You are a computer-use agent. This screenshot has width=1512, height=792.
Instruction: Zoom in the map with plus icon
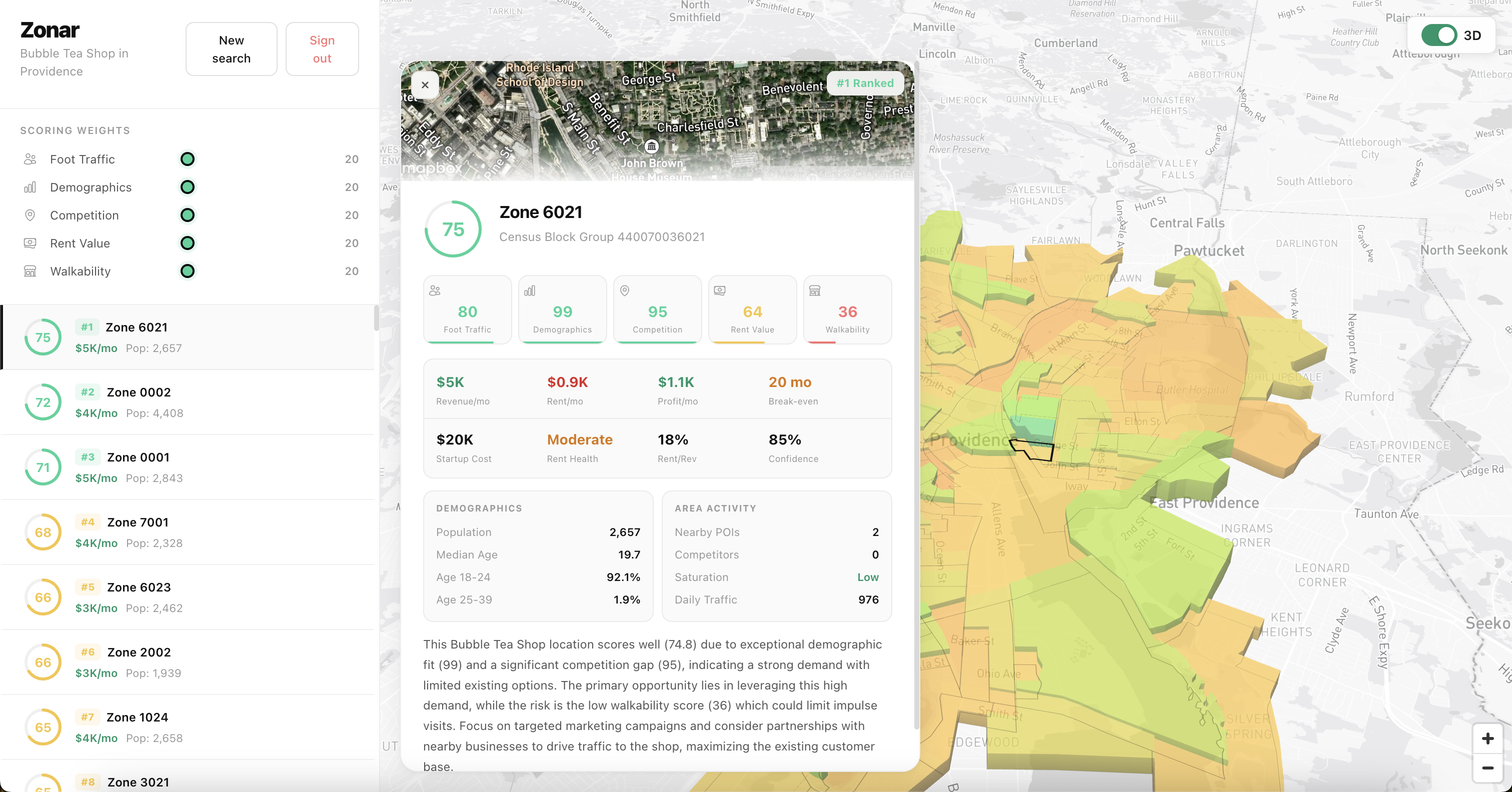click(x=1487, y=738)
